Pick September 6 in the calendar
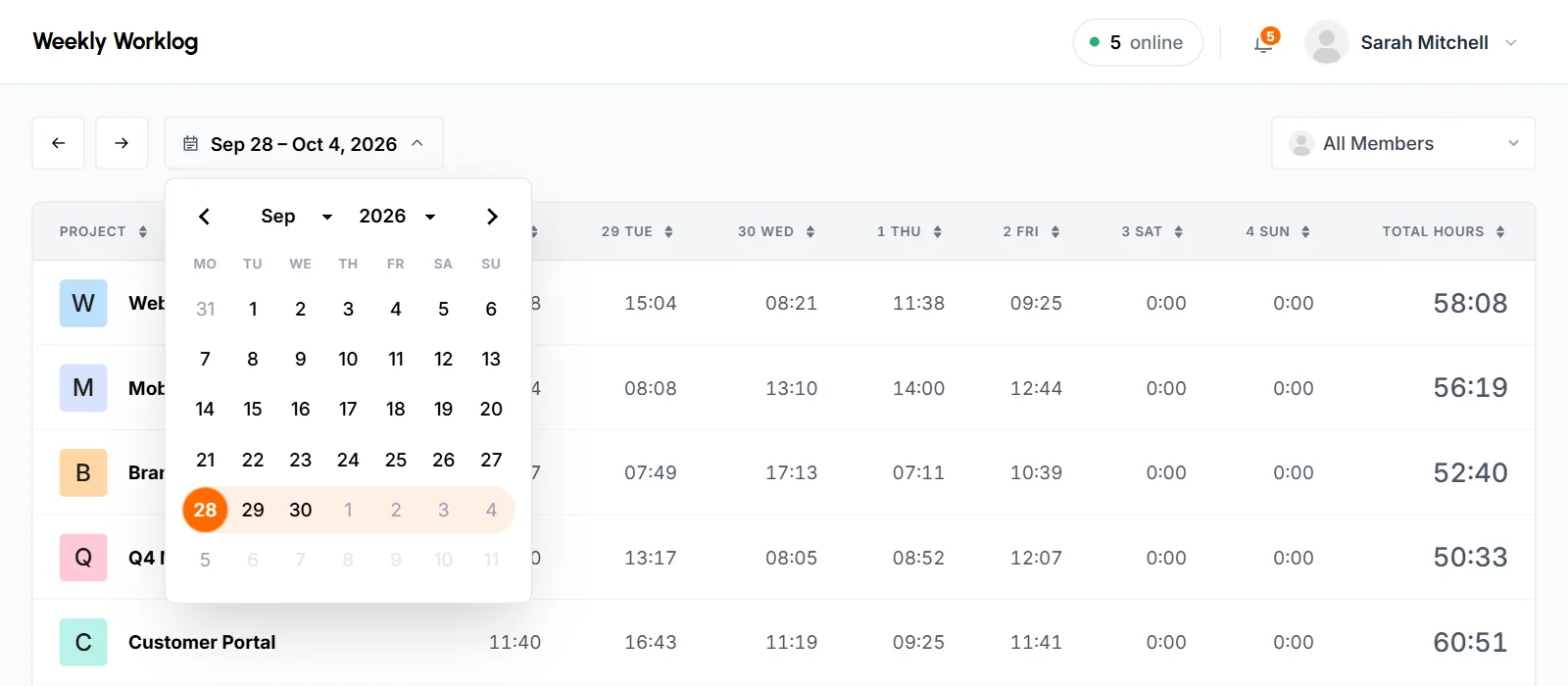 coord(491,309)
